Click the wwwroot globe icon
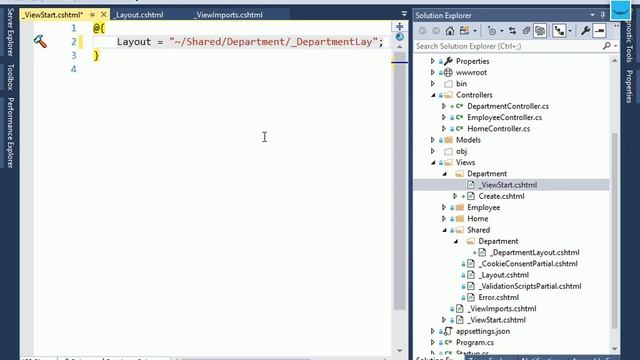This screenshot has width=640, height=360. (x=448, y=72)
